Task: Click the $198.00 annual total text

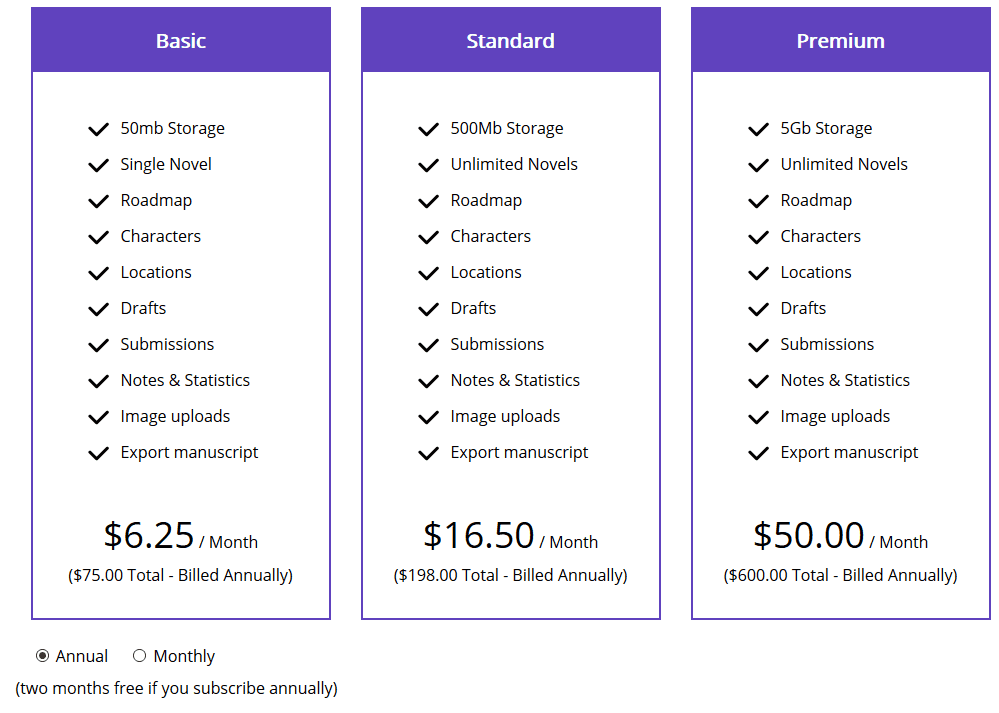Action: point(510,575)
